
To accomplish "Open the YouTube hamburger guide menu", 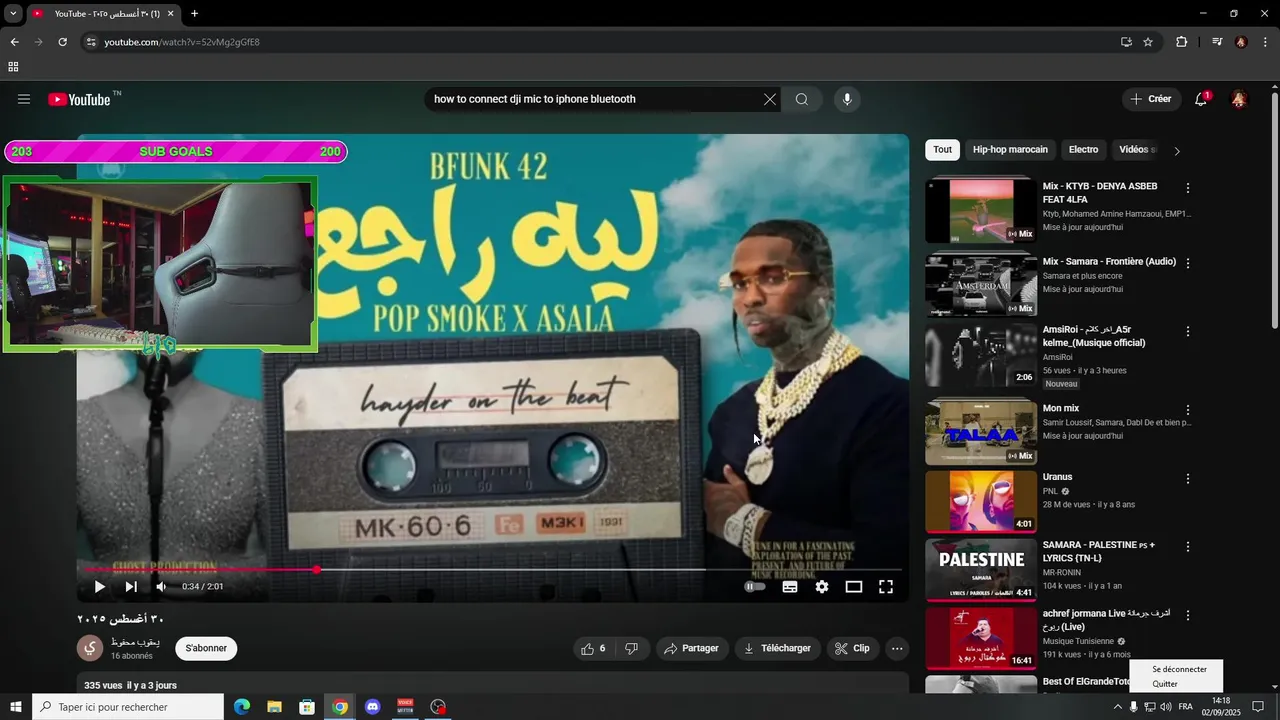I will click(24, 99).
